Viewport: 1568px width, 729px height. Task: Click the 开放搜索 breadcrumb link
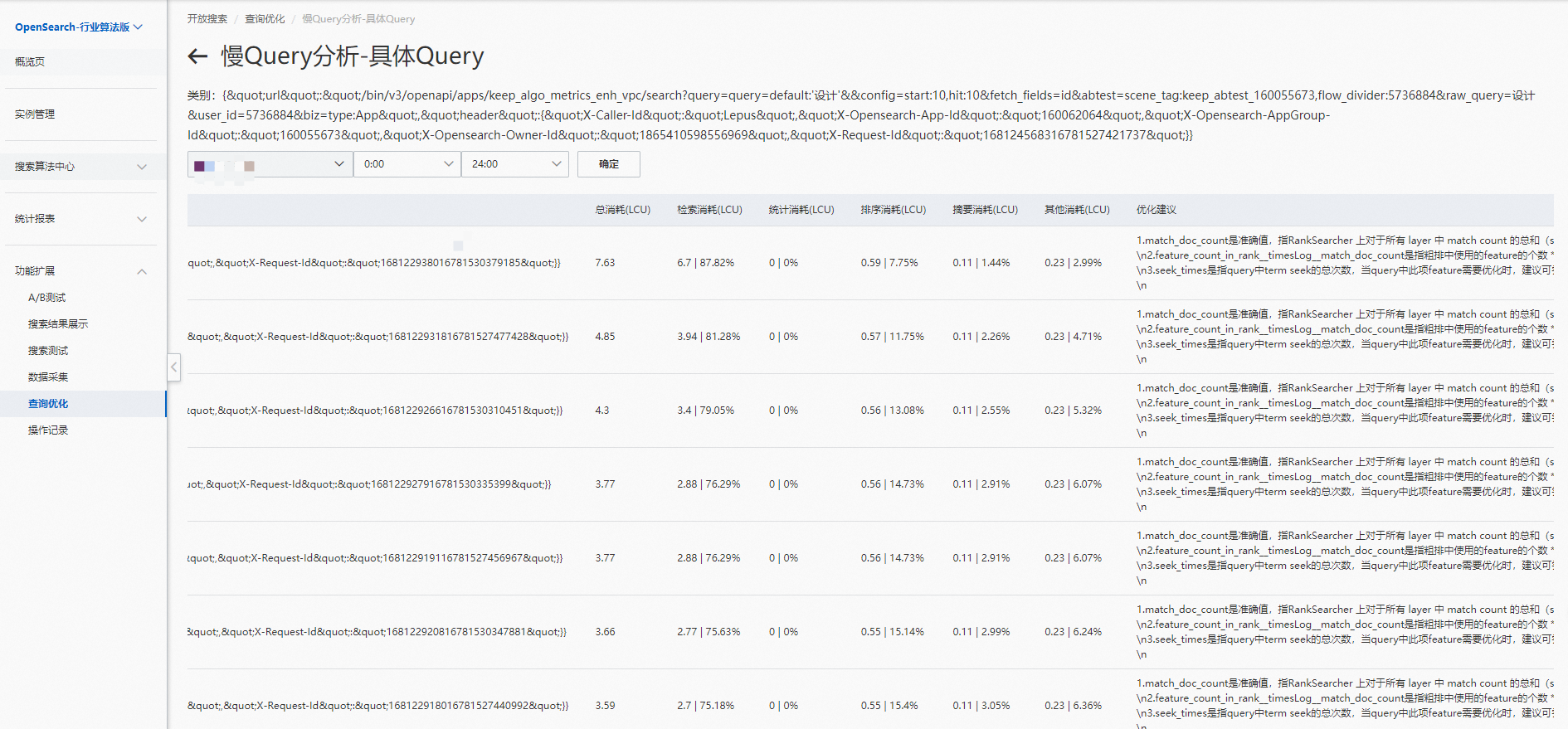click(x=207, y=19)
